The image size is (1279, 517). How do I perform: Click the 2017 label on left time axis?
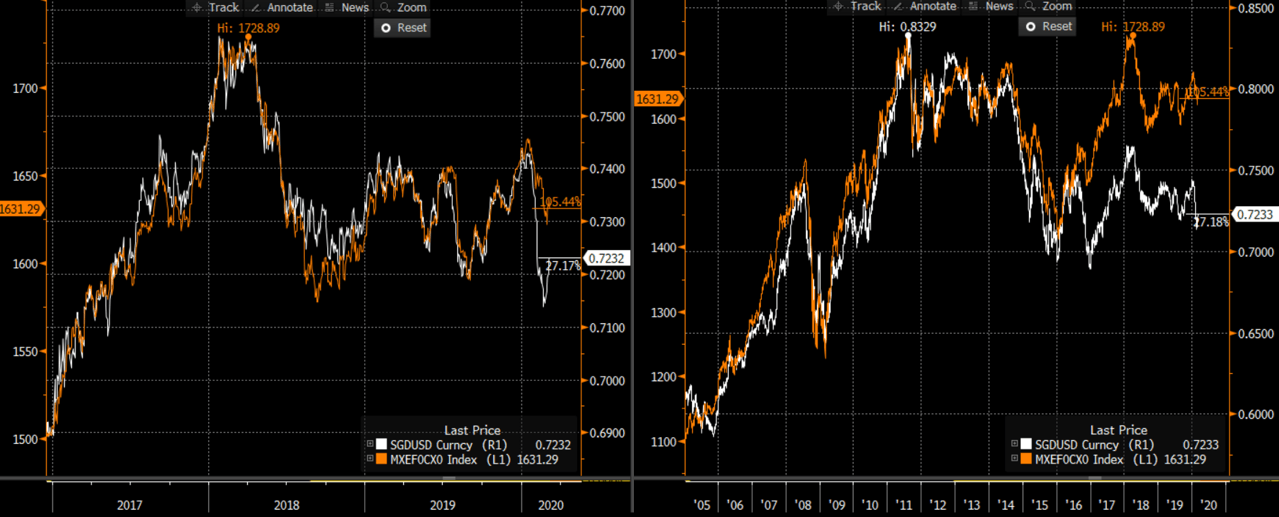pos(129,507)
